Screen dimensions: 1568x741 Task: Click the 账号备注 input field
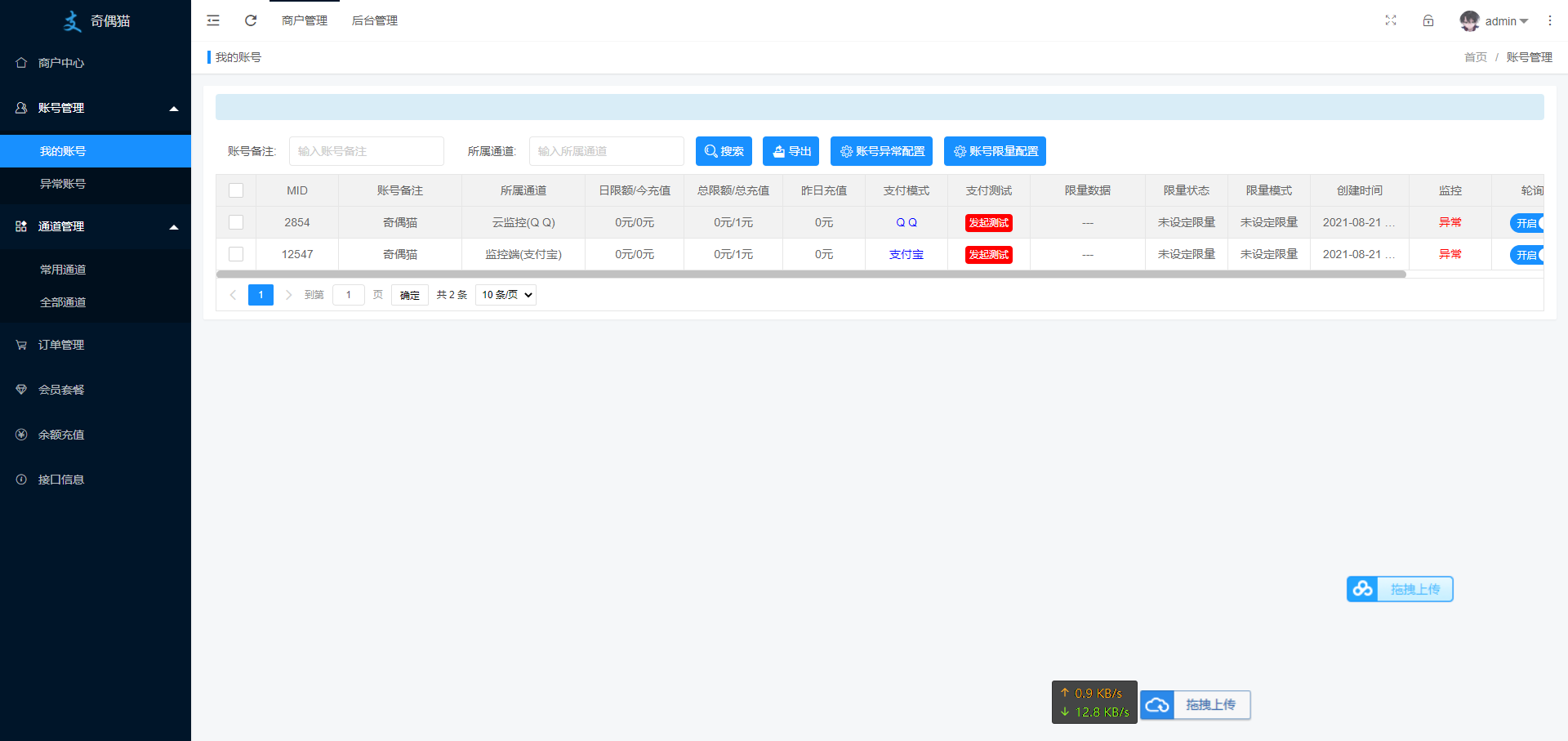(x=367, y=151)
